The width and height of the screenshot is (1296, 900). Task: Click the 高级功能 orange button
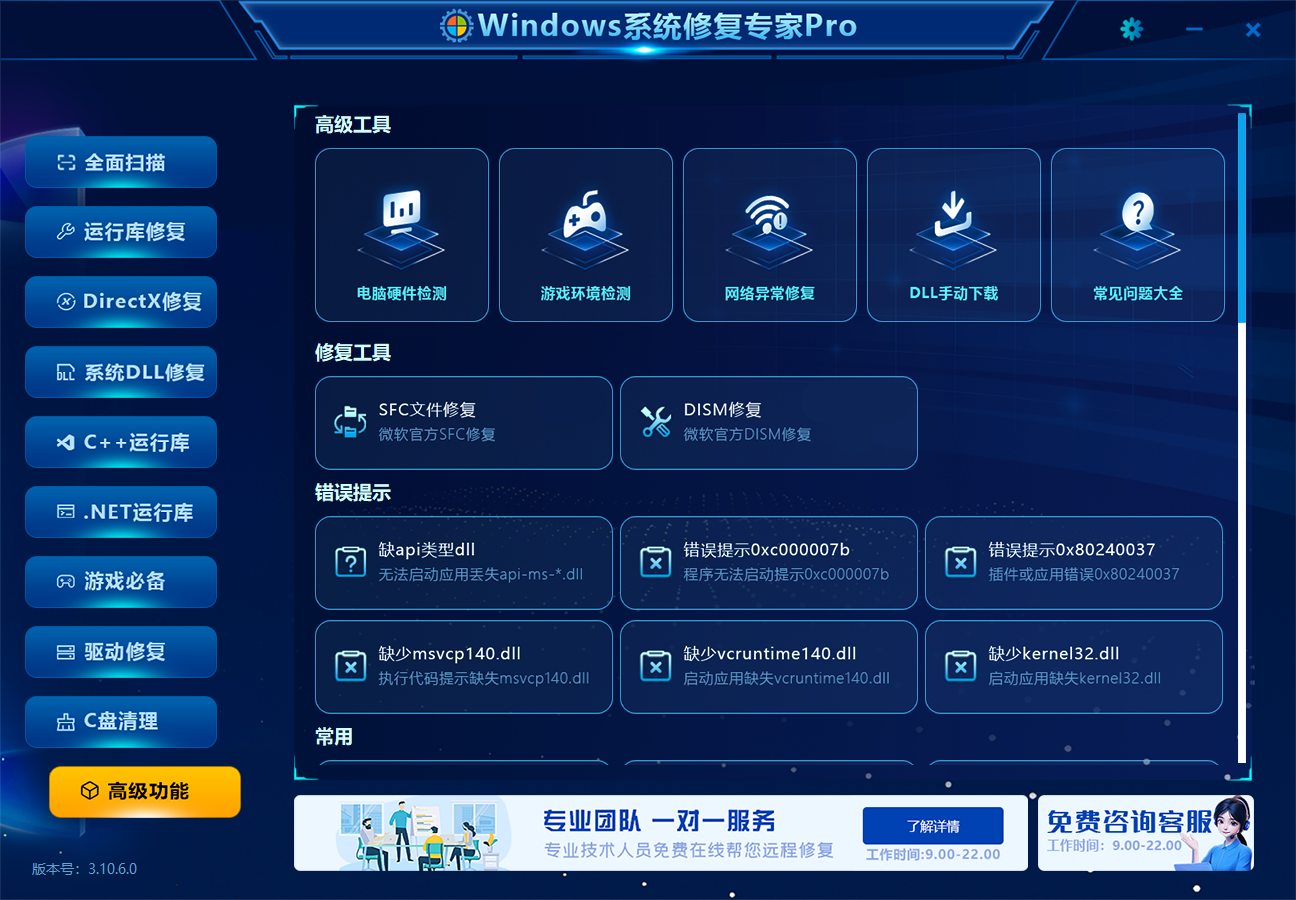point(145,791)
